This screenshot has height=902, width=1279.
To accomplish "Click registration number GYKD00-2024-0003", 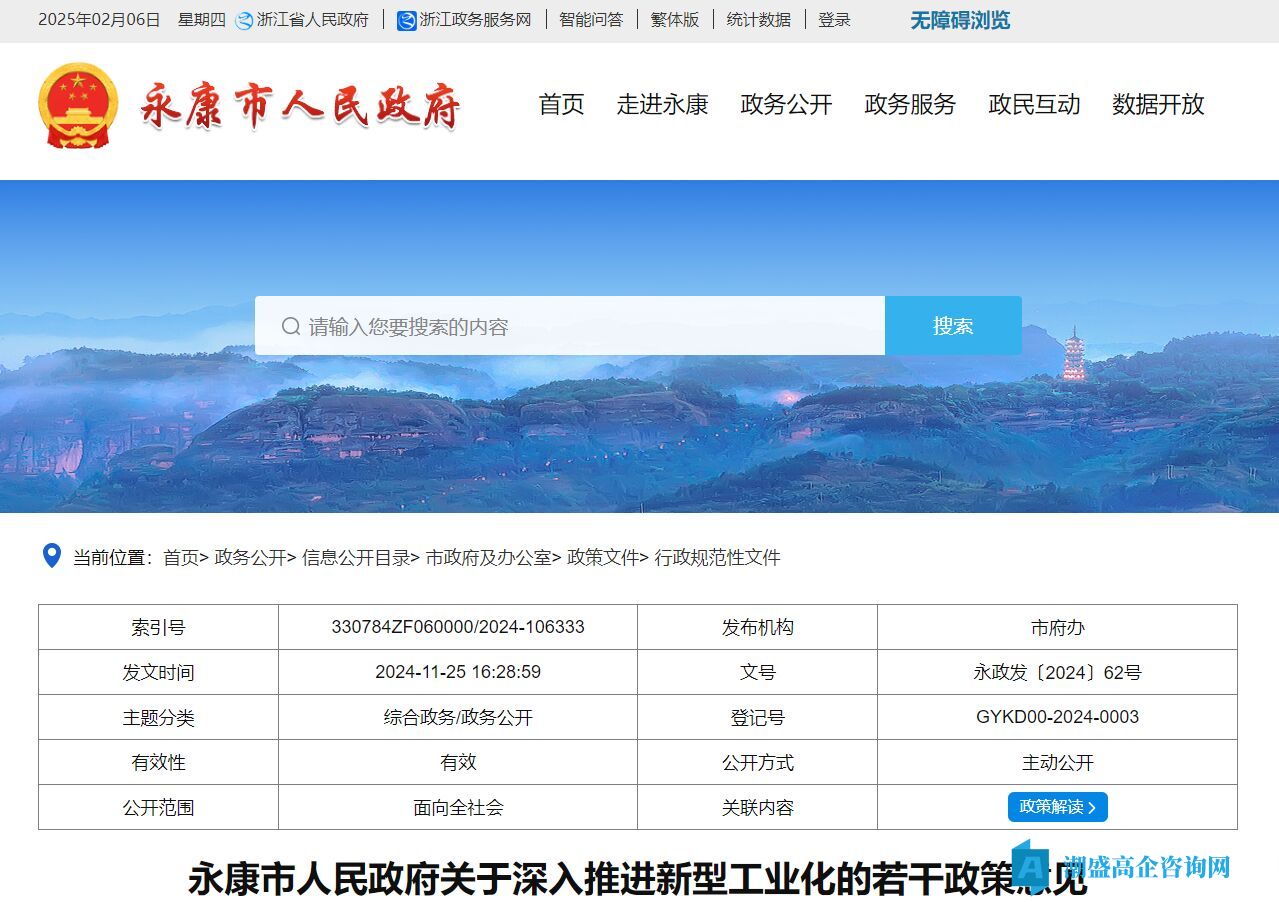I will (1057, 717).
